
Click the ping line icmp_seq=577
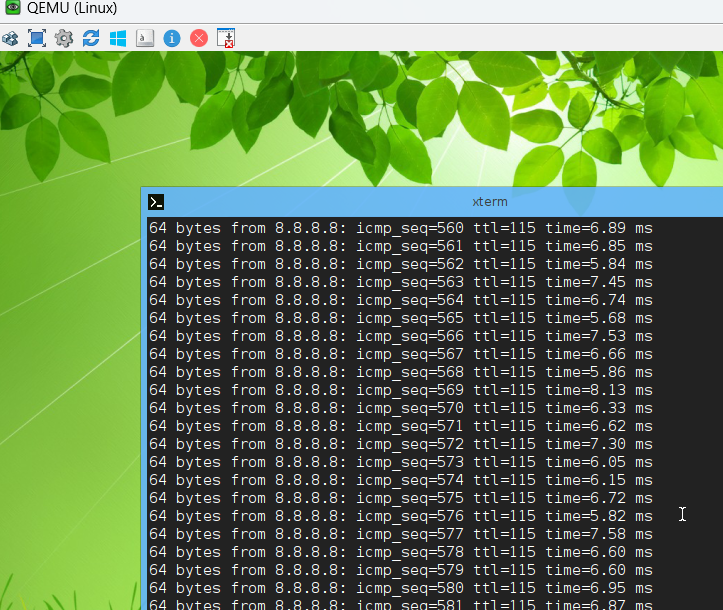click(x=401, y=534)
